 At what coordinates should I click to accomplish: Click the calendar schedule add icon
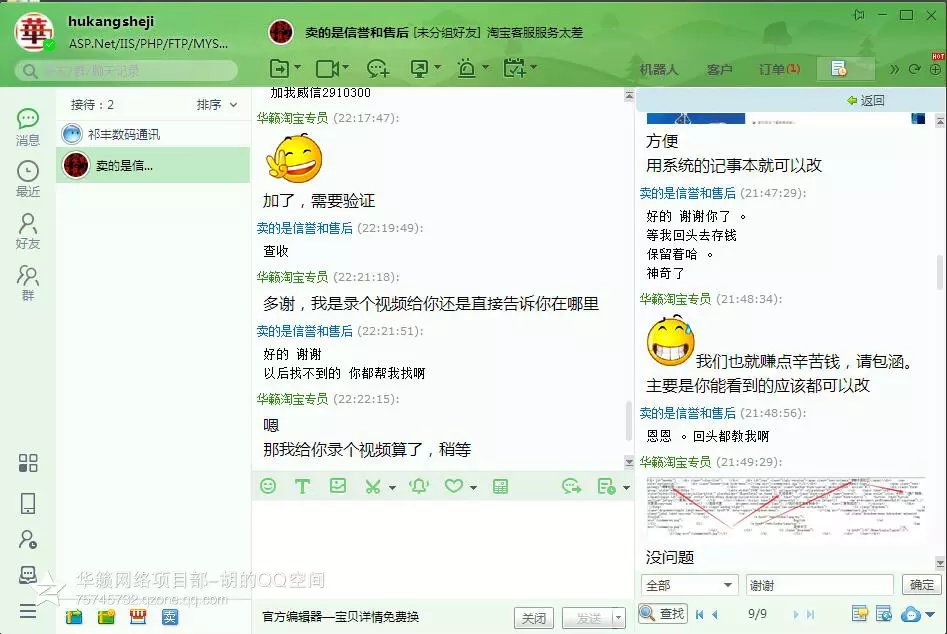pos(514,68)
